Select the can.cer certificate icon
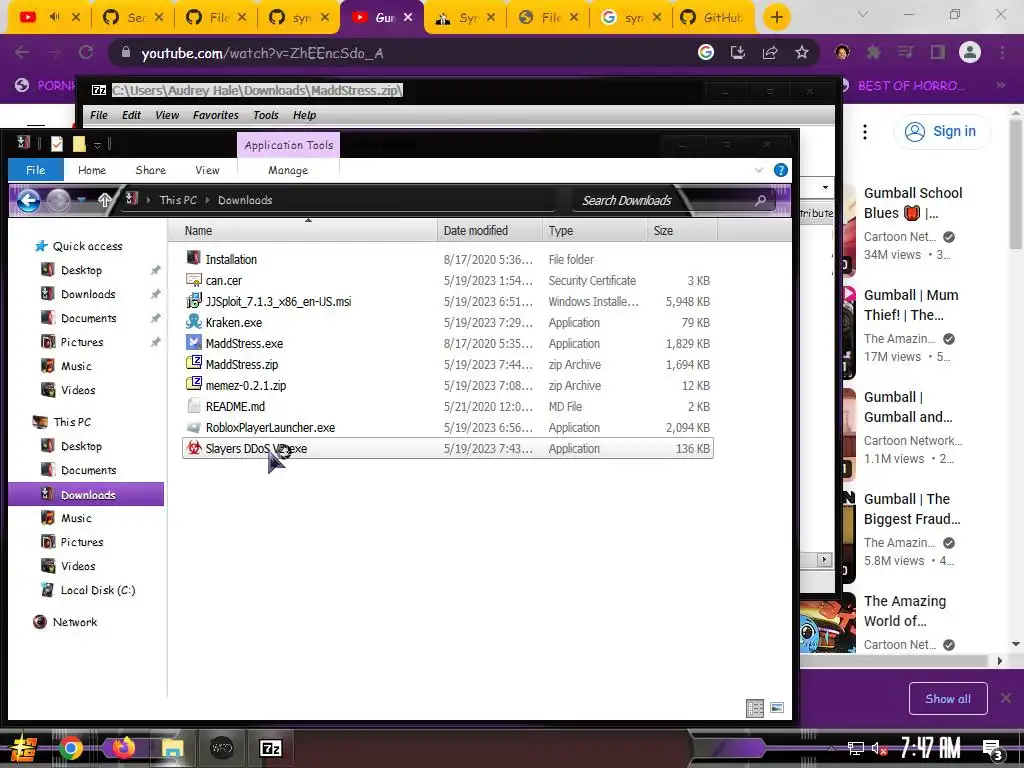Viewport: 1024px width, 768px height. (x=194, y=280)
